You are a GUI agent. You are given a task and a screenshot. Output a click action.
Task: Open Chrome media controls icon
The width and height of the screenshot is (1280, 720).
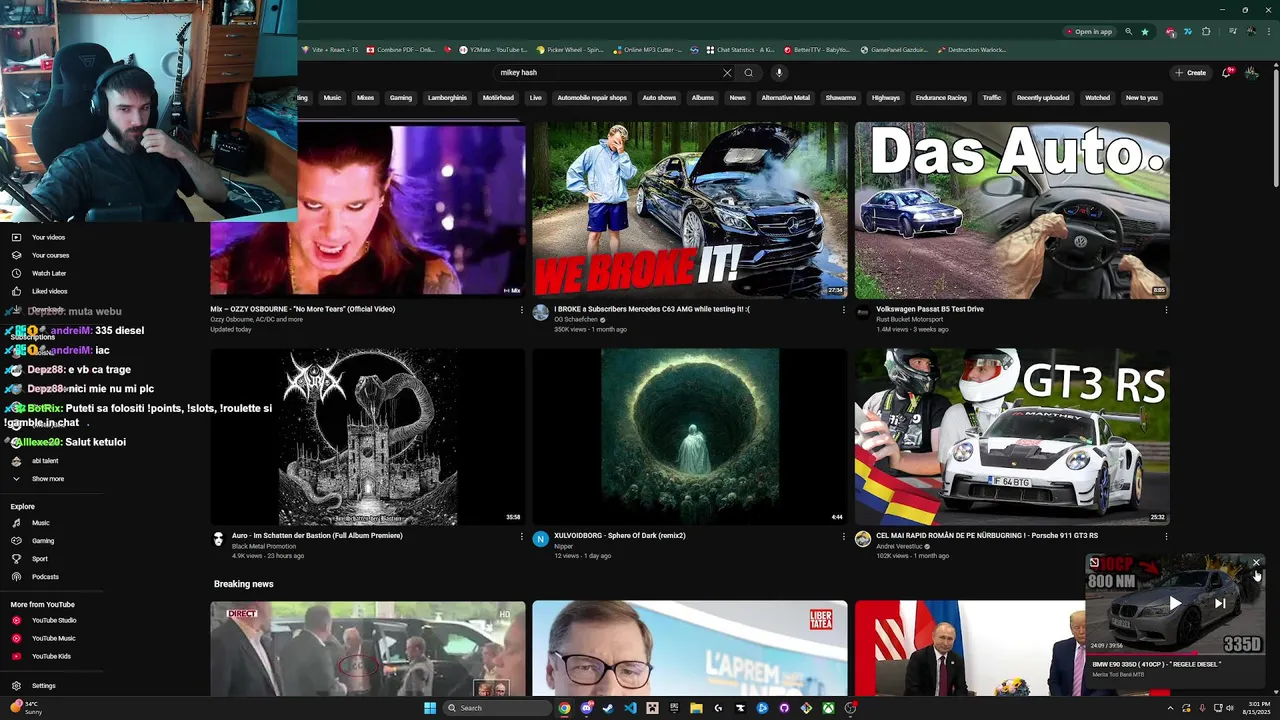point(1233,32)
